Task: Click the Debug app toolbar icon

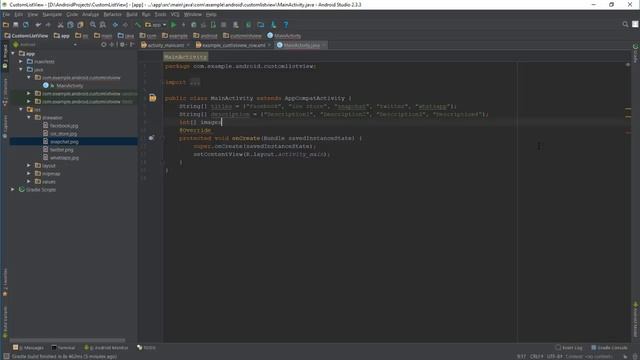Action: click(x=193, y=25)
